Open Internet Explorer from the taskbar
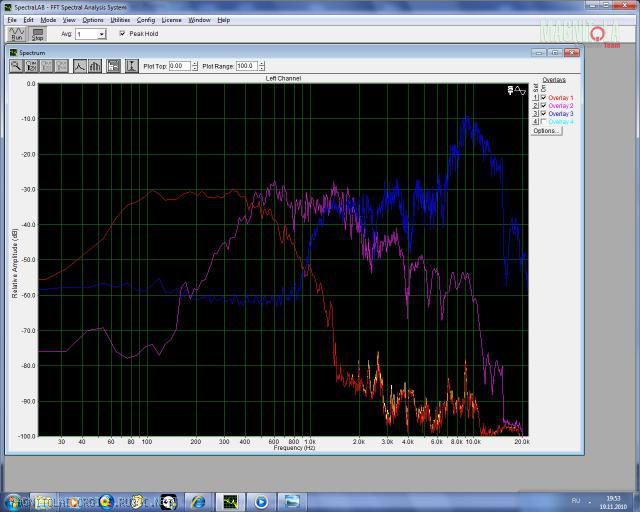 [x=199, y=502]
